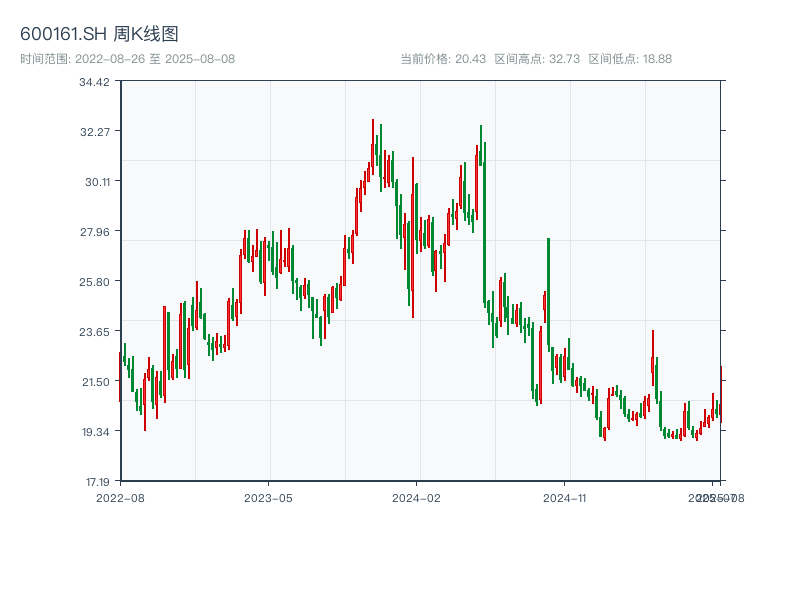Click the x-axis label 2024-11
This screenshot has height=600, width=800.
click(564, 498)
